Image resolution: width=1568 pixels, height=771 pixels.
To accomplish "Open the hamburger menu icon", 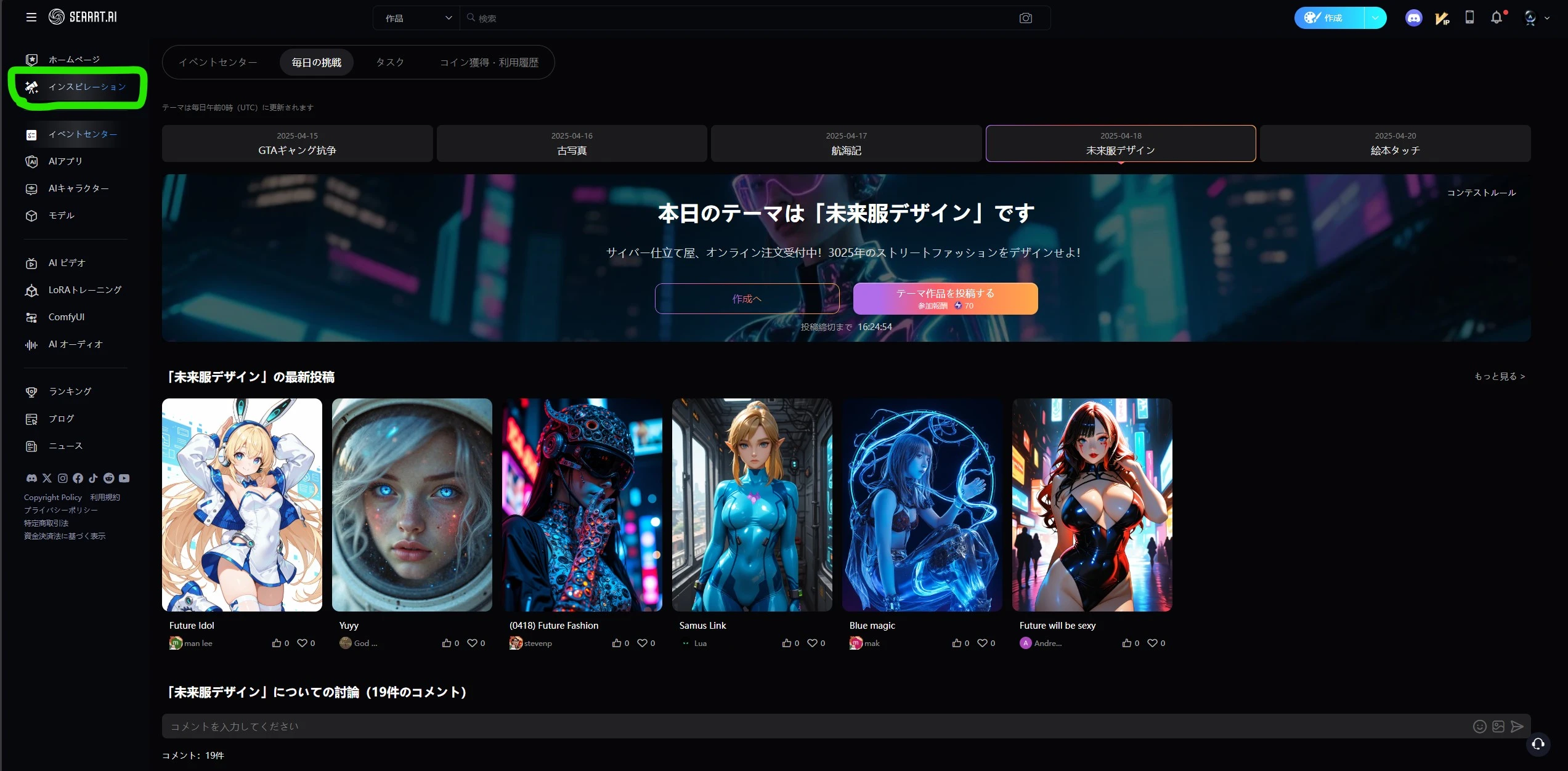I will click(31, 17).
